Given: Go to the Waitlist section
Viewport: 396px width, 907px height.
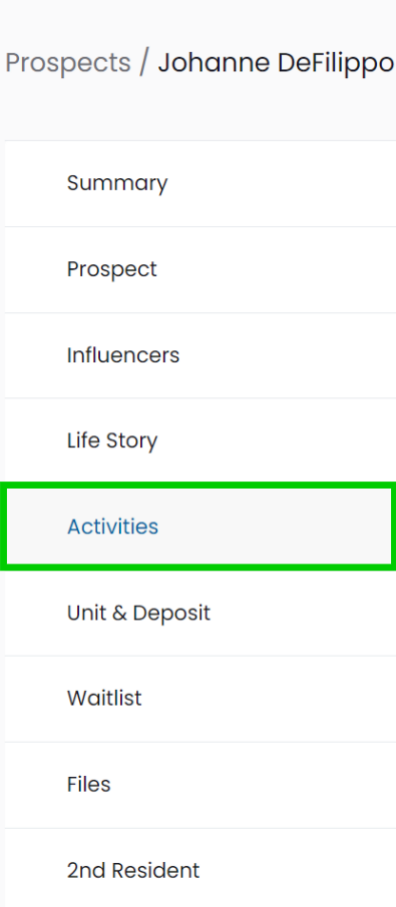Looking at the screenshot, I should (x=200, y=698).
